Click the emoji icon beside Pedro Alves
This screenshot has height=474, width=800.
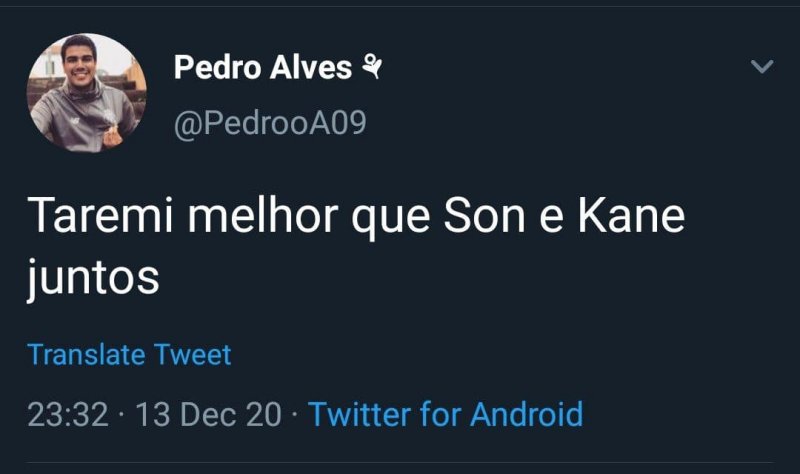[x=372, y=67]
